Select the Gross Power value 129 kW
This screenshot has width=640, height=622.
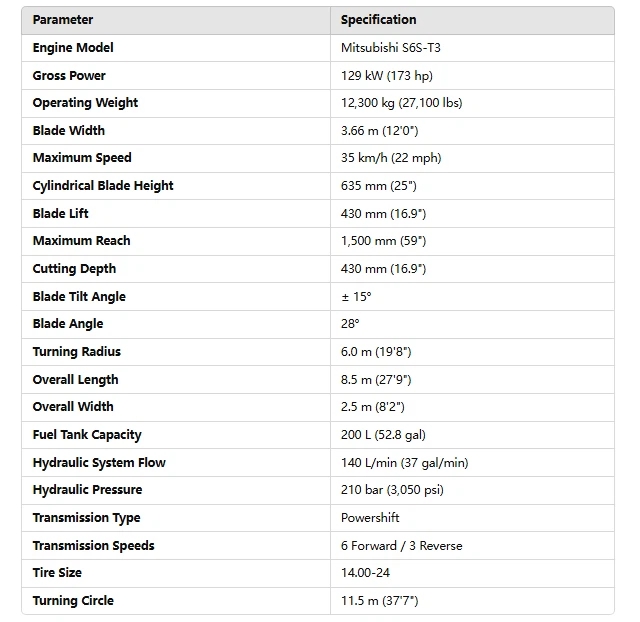pyautogui.click(x=386, y=76)
